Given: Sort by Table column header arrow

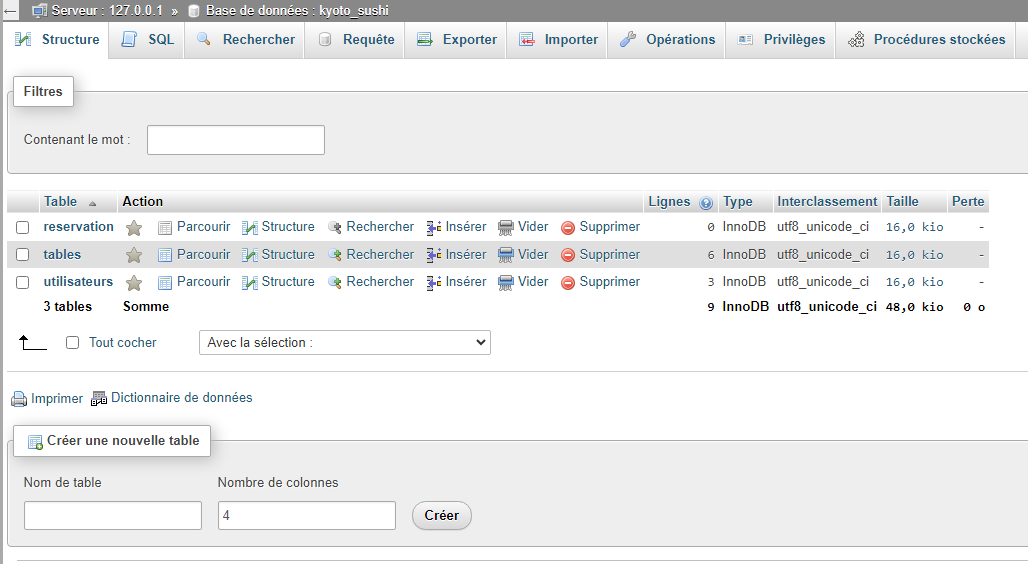Looking at the screenshot, I should point(93,203).
